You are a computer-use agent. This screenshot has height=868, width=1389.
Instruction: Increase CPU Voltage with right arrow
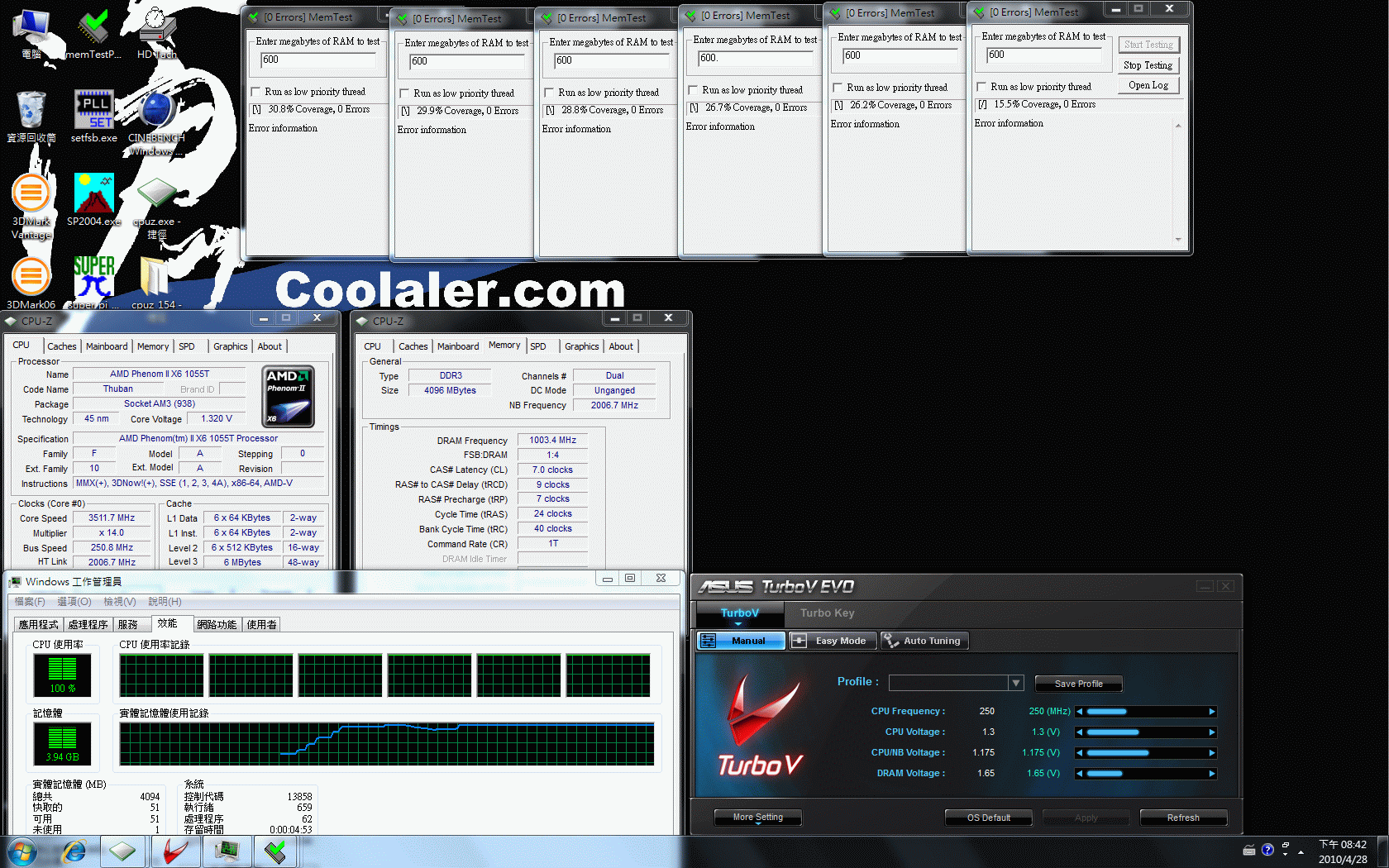coord(1212,732)
